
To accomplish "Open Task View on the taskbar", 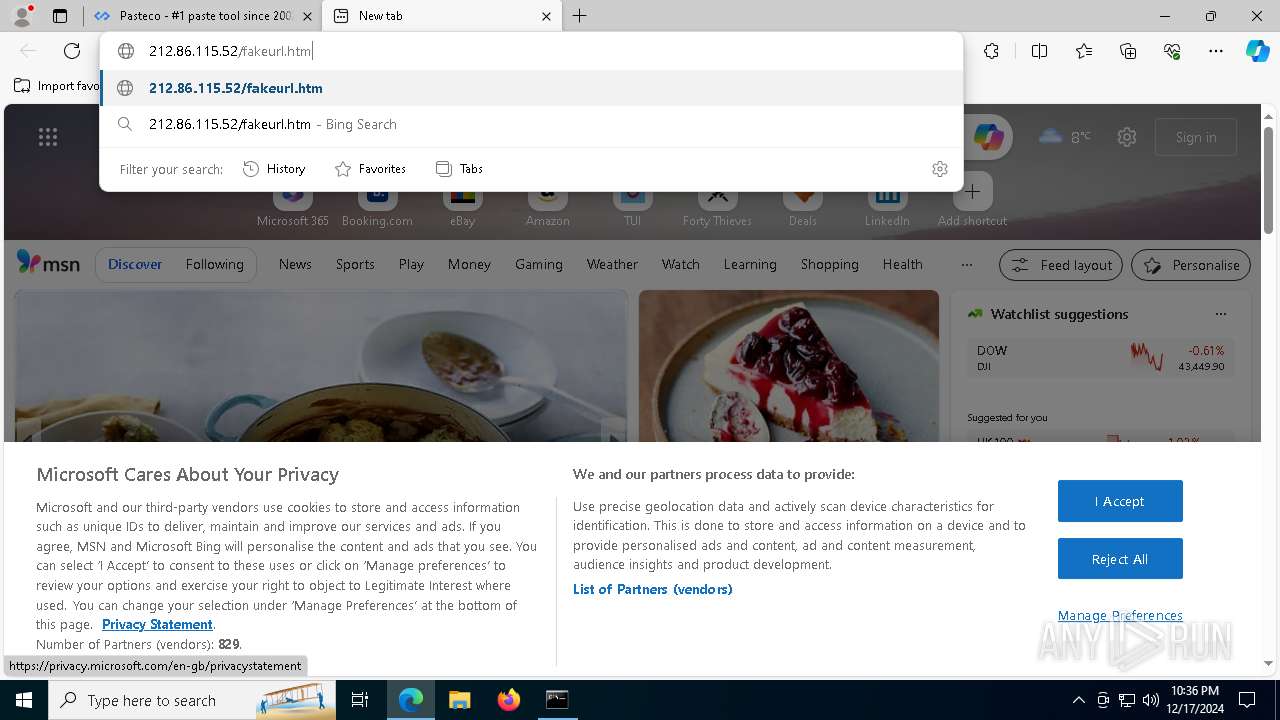I will (360, 700).
